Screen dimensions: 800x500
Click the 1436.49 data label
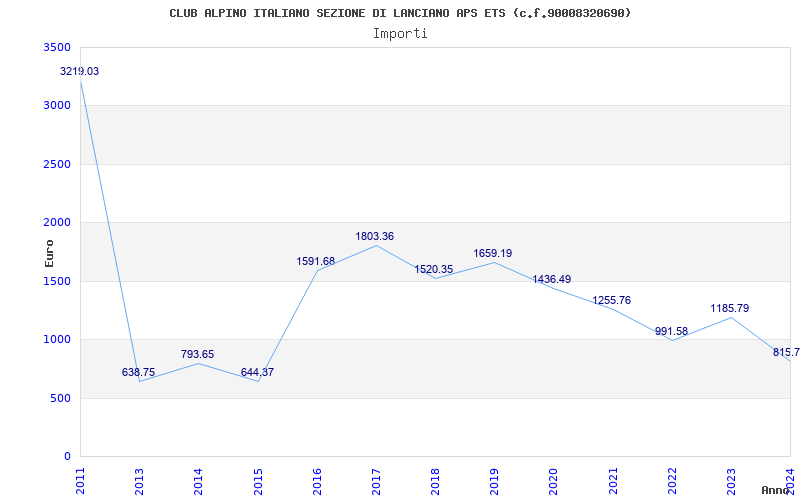click(552, 280)
